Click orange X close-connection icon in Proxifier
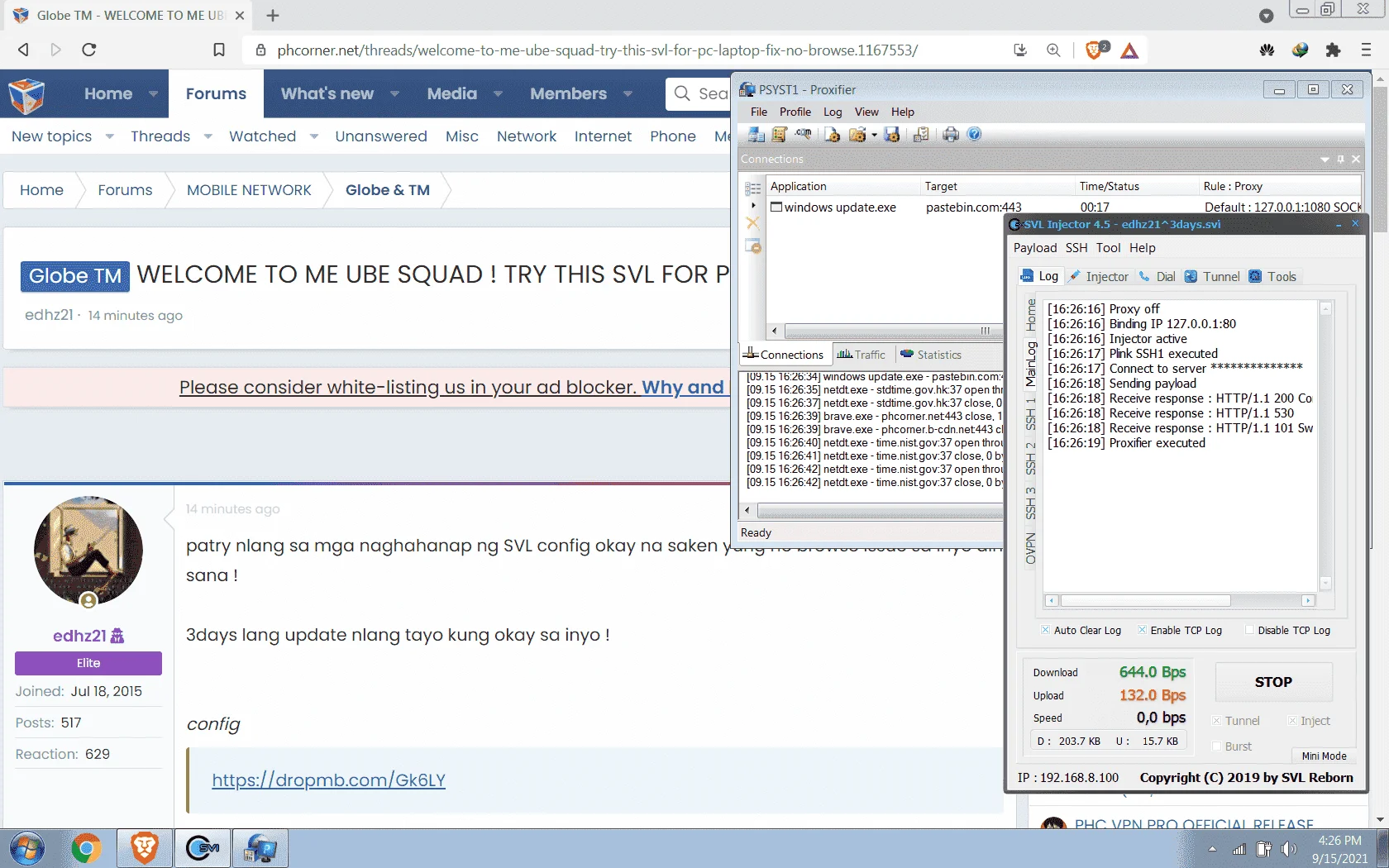 (x=752, y=222)
